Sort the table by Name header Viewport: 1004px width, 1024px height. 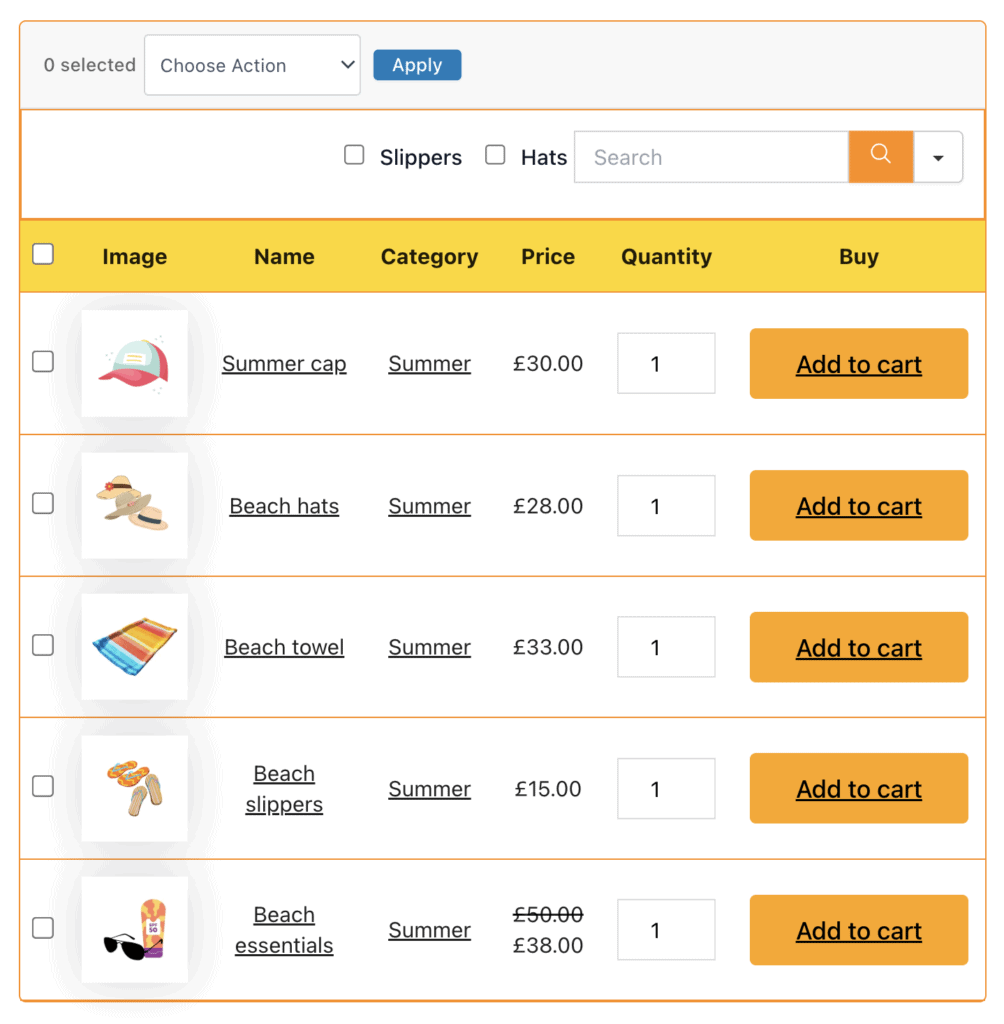click(284, 257)
